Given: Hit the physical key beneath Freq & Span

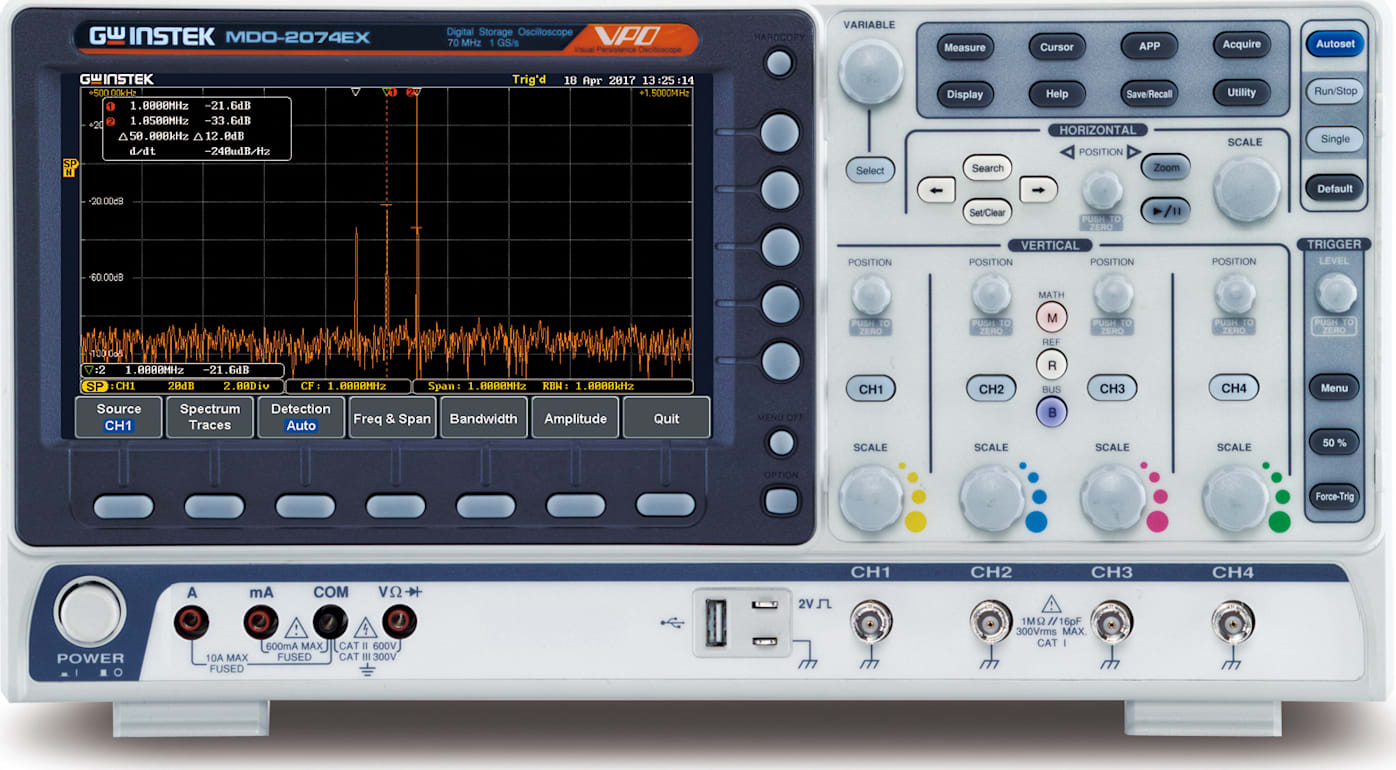Looking at the screenshot, I should coord(395,506).
